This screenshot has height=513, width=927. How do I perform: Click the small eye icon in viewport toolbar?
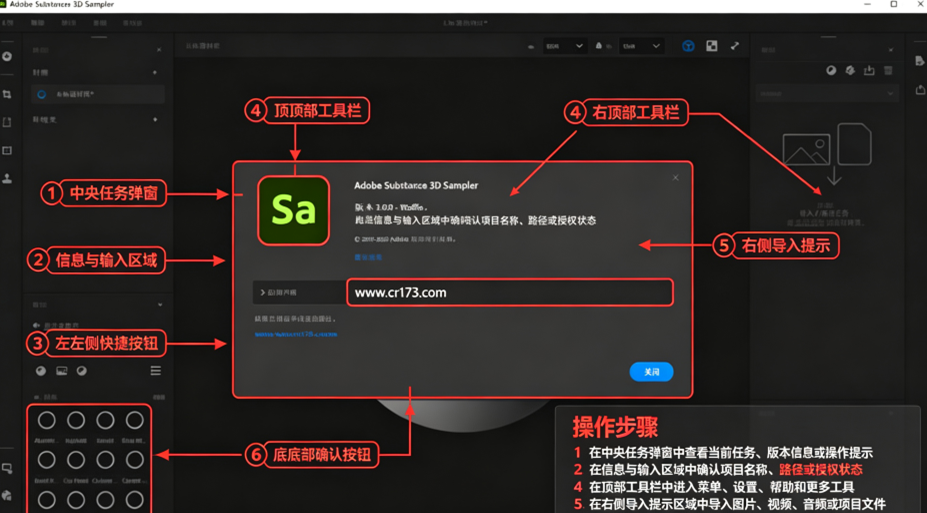[x=531, y=46]
